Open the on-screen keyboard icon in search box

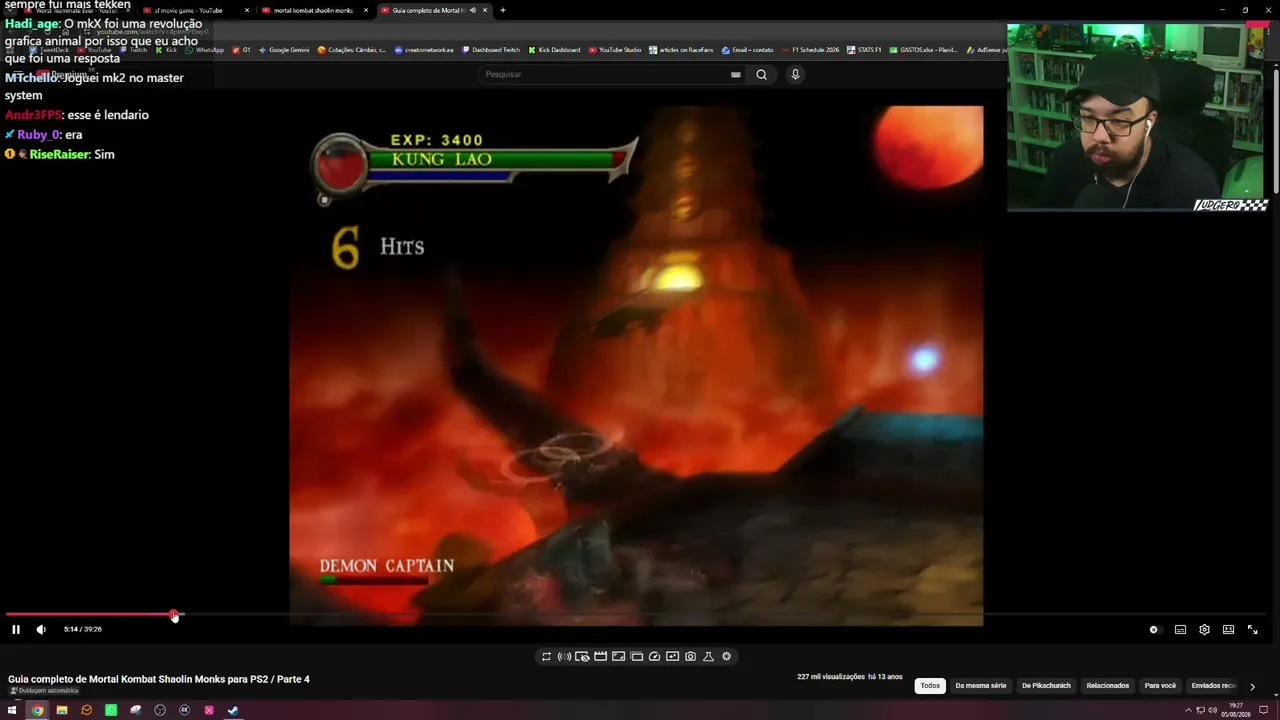[x=736, y=74]
